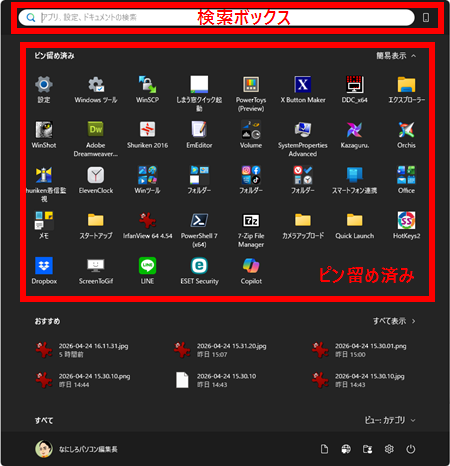Open recommended file 2026-04-24 15.31.20.jpg

tap(220, 350)
